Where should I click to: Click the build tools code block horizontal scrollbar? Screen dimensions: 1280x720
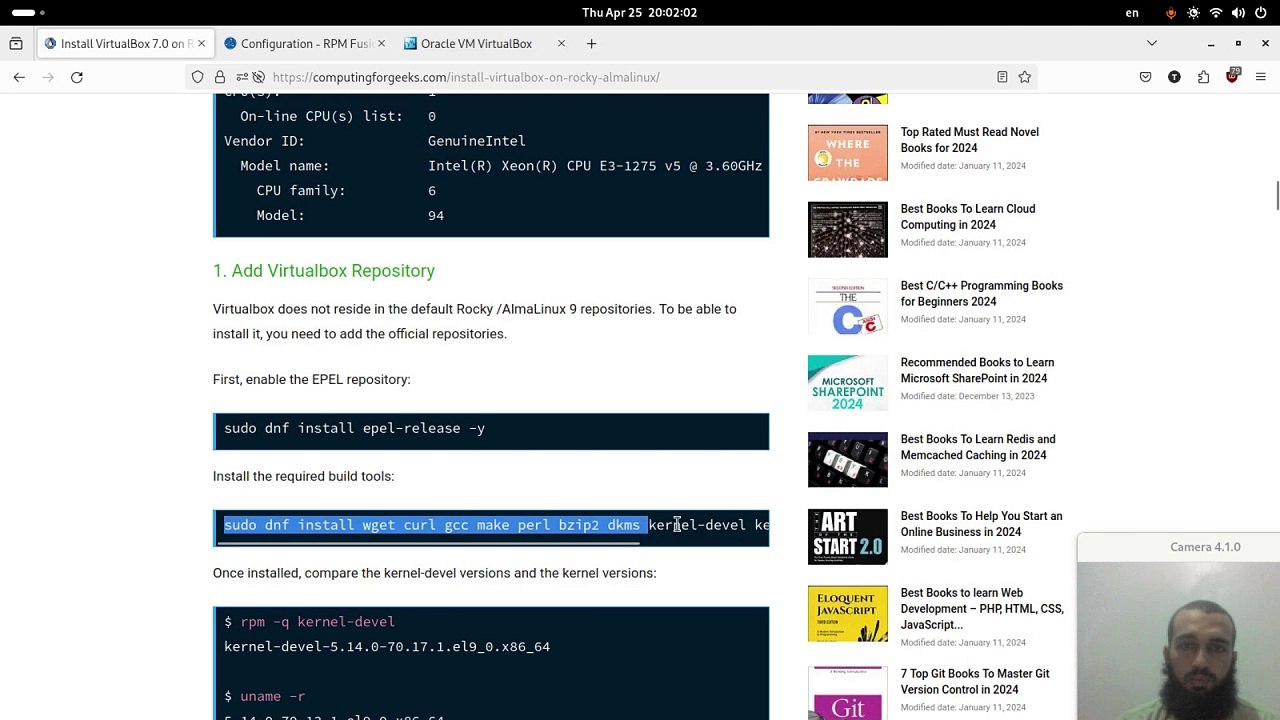tap(427, 545)
